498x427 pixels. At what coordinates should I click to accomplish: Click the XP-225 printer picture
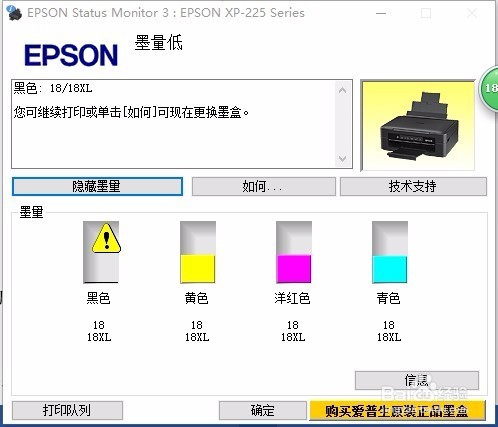click(418, 125)
